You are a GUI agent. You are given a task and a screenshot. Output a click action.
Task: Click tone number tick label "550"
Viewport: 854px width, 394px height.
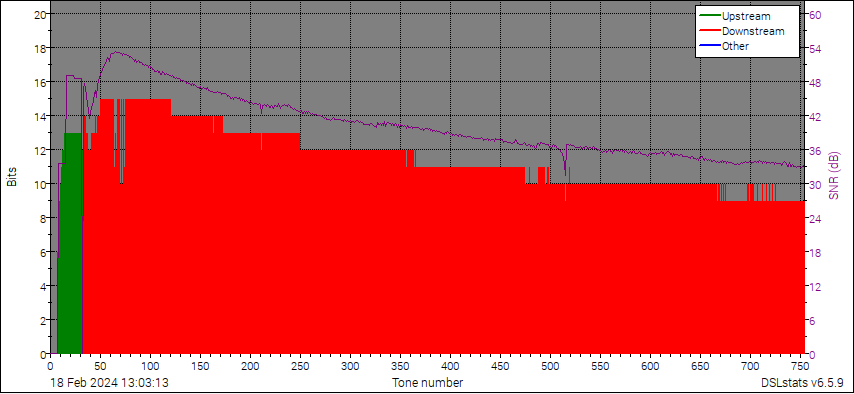tap(601, 365)
